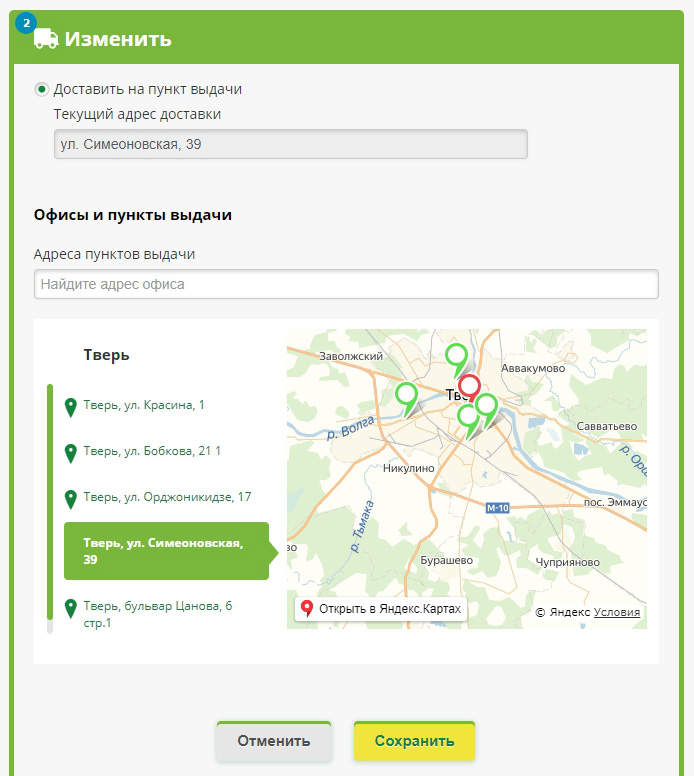Click the Отменить button
Screen dimensions: 694x776
click(274, 741)
